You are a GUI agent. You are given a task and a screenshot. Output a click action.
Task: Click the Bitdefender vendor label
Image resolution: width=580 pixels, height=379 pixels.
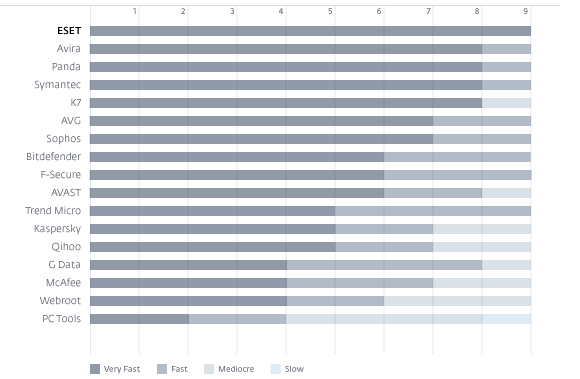(x=53, y=157)
